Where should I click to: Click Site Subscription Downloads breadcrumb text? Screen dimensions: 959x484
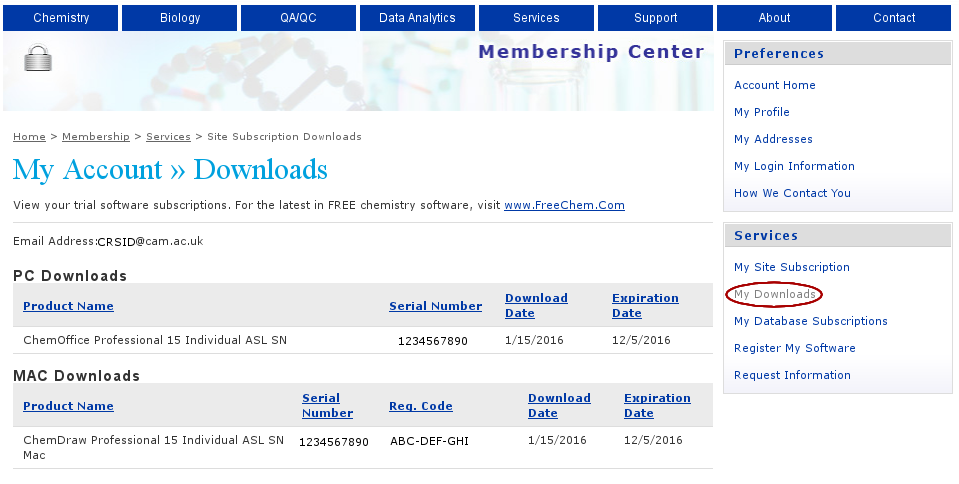point(284,136)
